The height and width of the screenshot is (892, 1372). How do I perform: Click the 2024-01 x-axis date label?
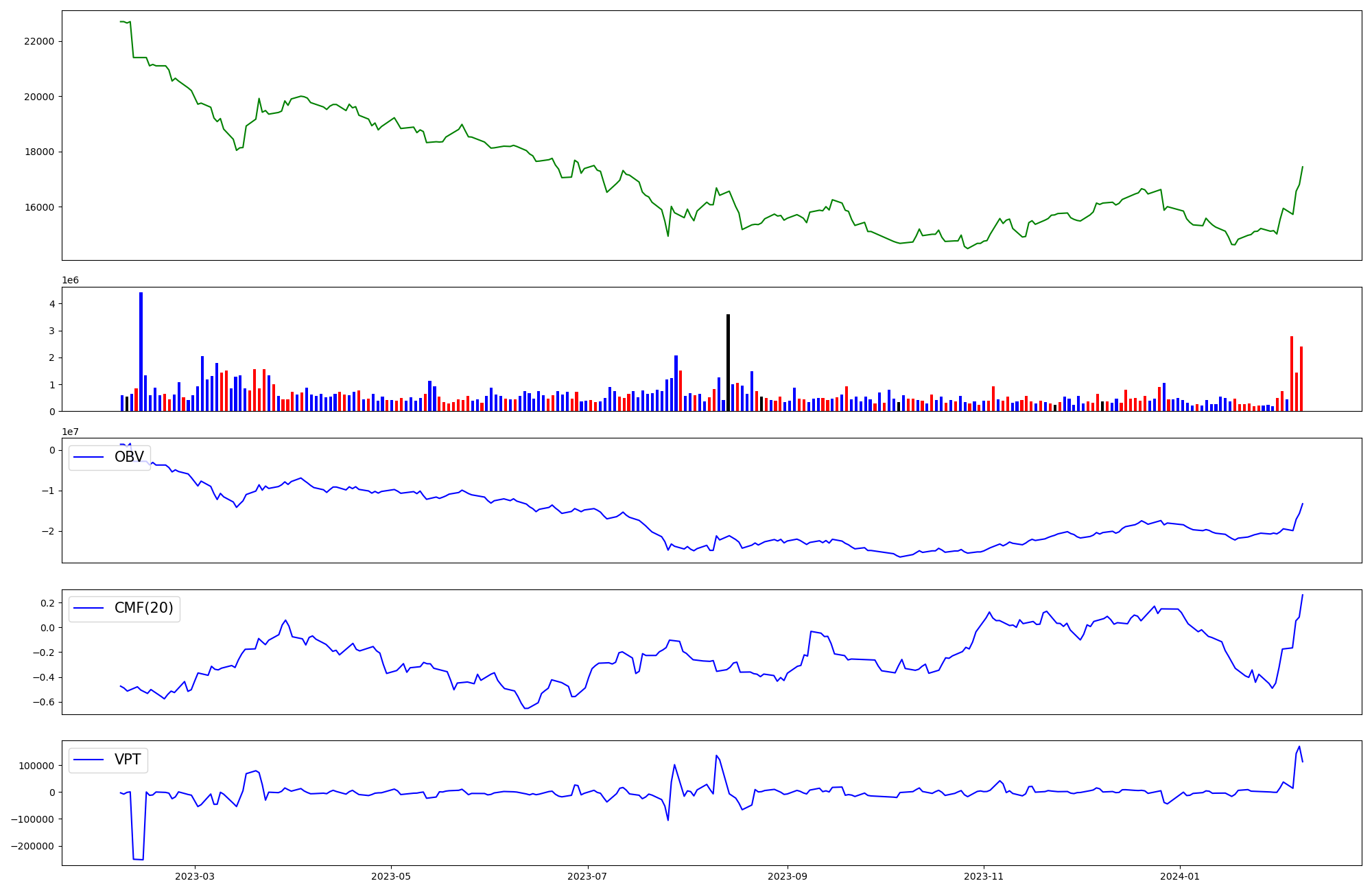click(x=1180, y=876)
